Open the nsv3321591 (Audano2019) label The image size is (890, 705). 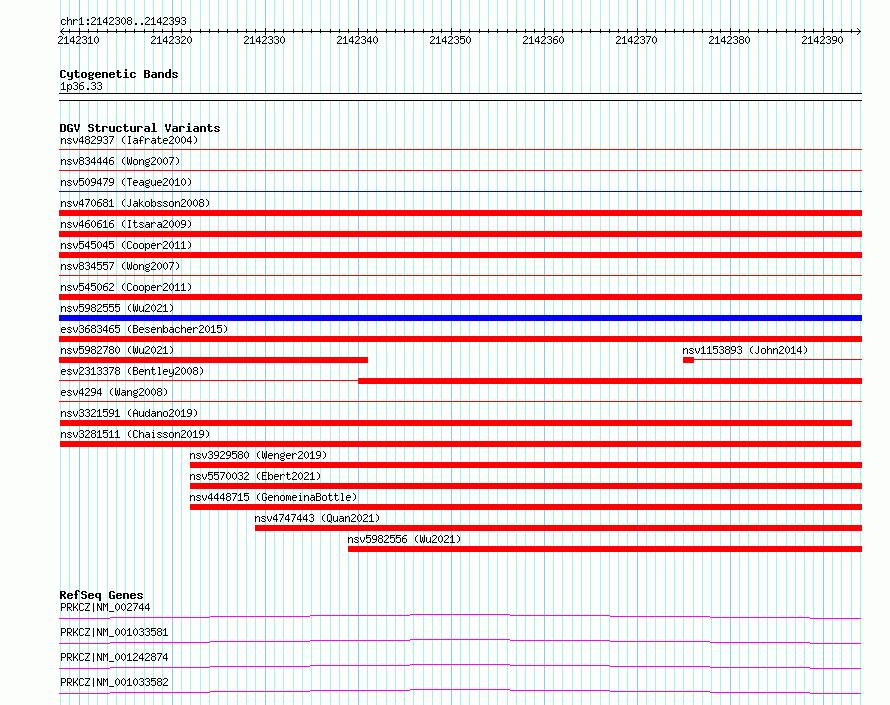coord(129,413)
